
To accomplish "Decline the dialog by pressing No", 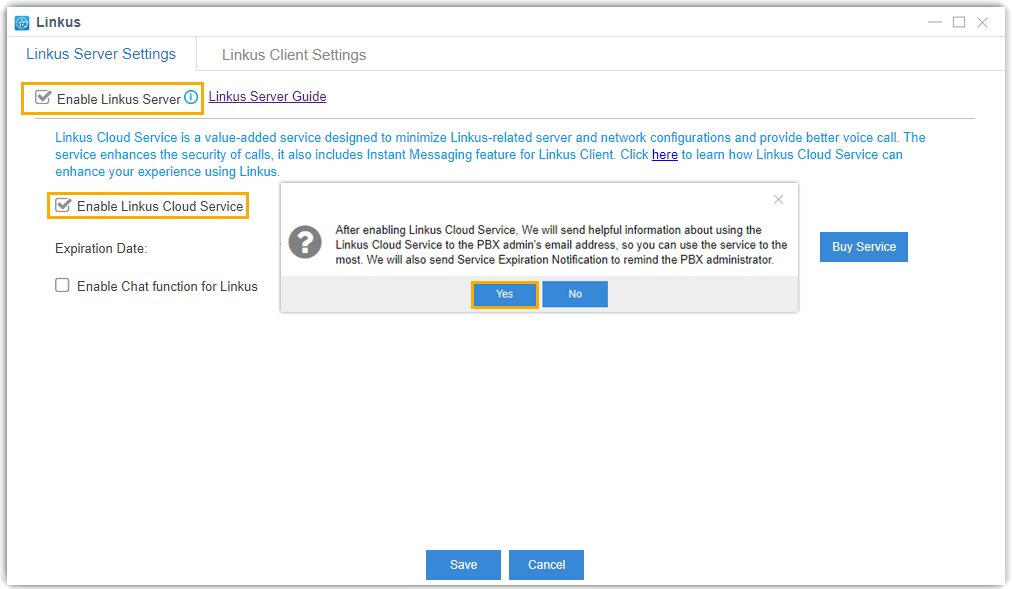I will pos(575,294).
